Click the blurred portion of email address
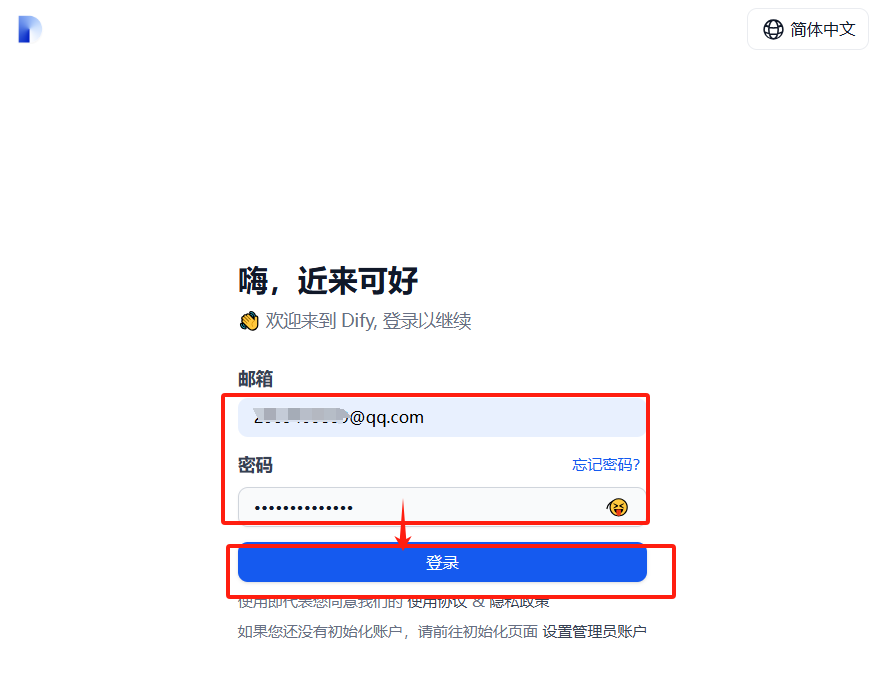Viewport: 887px width, 695px height. click(301, 416)
